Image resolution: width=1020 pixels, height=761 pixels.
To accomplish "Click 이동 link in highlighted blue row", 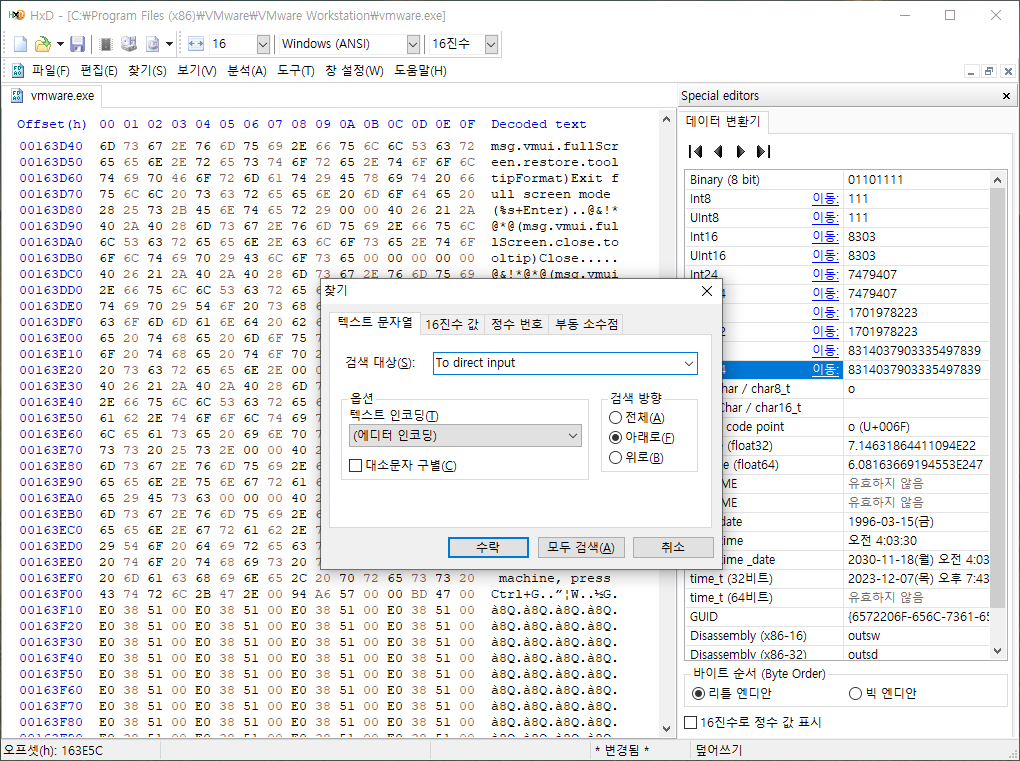I will pos(825,369).
